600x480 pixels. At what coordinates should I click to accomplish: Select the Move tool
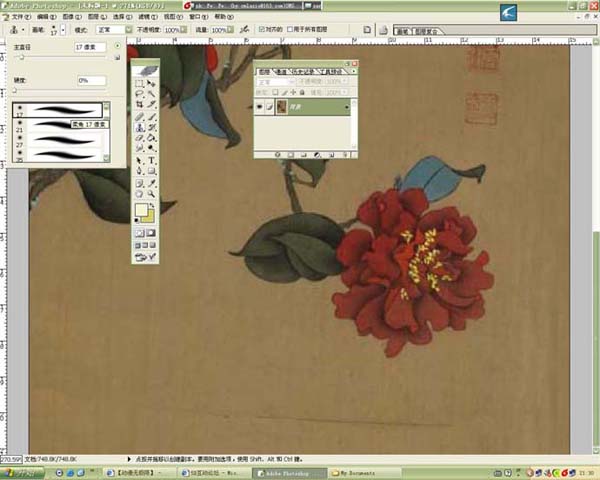point(152,83)
